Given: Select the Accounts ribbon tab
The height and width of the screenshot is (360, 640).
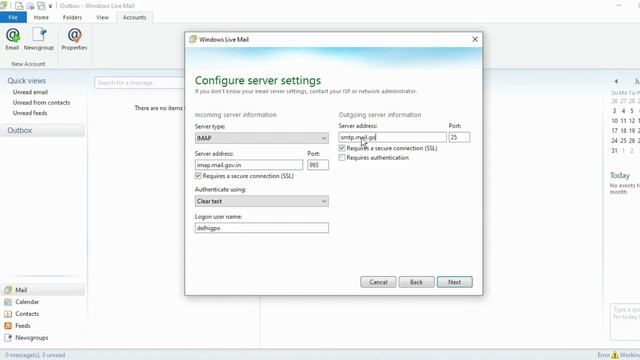Looking at the screenshot, I should (134, 18).
